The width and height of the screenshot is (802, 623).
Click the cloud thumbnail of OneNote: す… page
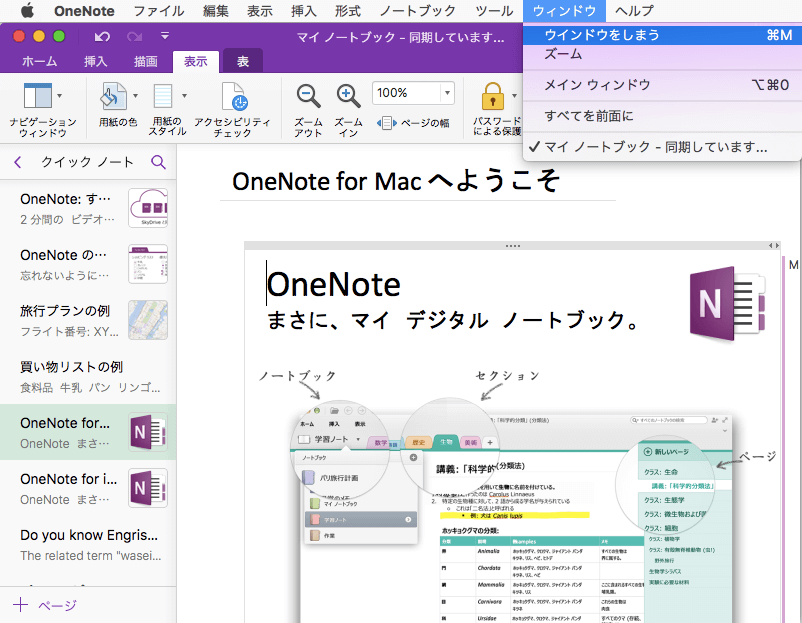(x=148, y=208)
